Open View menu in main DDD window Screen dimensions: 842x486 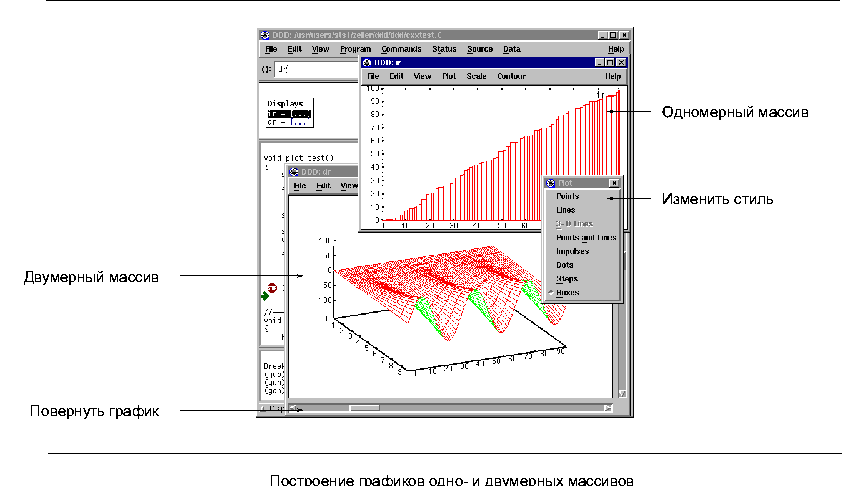(x=320, y=49)
